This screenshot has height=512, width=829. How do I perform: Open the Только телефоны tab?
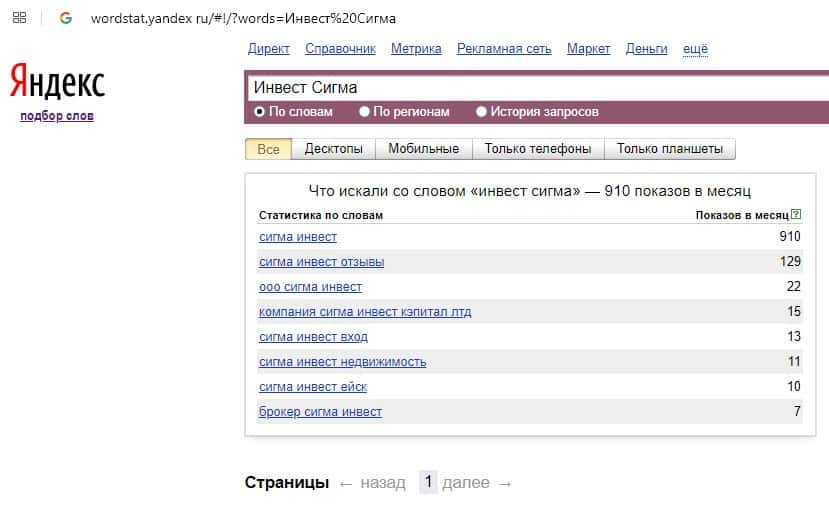[538, 149]
